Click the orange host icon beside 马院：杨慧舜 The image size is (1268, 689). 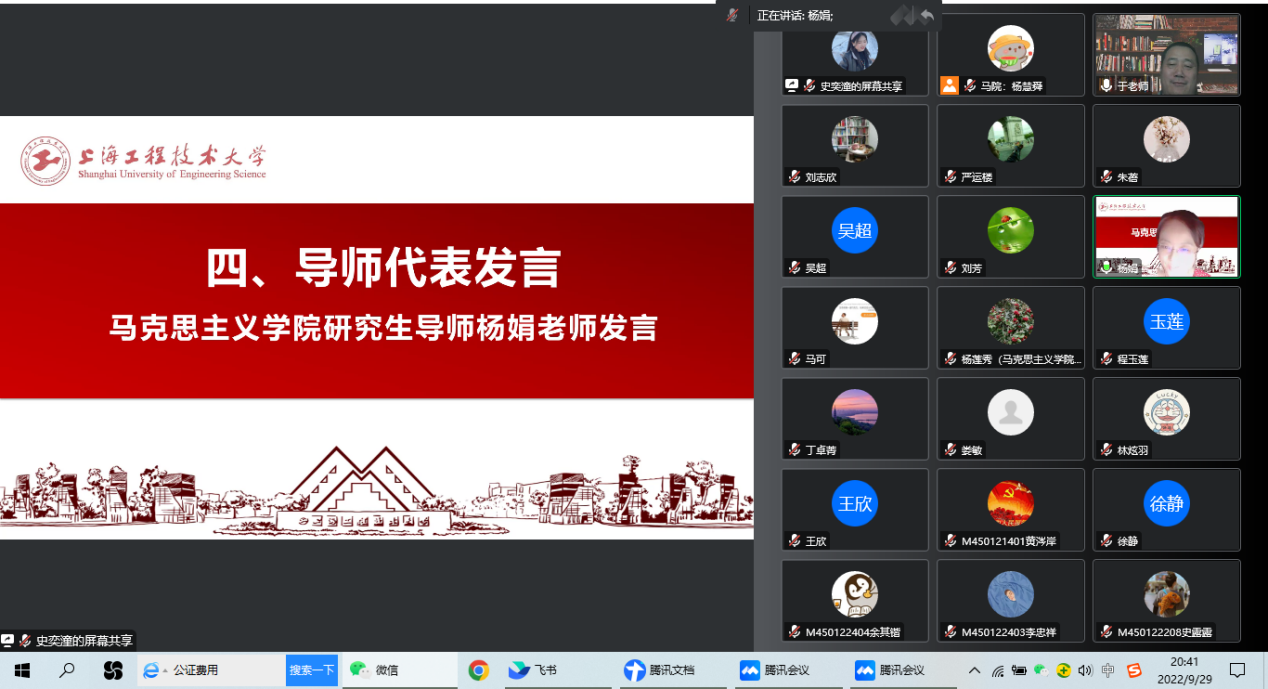tap(949, 86)
